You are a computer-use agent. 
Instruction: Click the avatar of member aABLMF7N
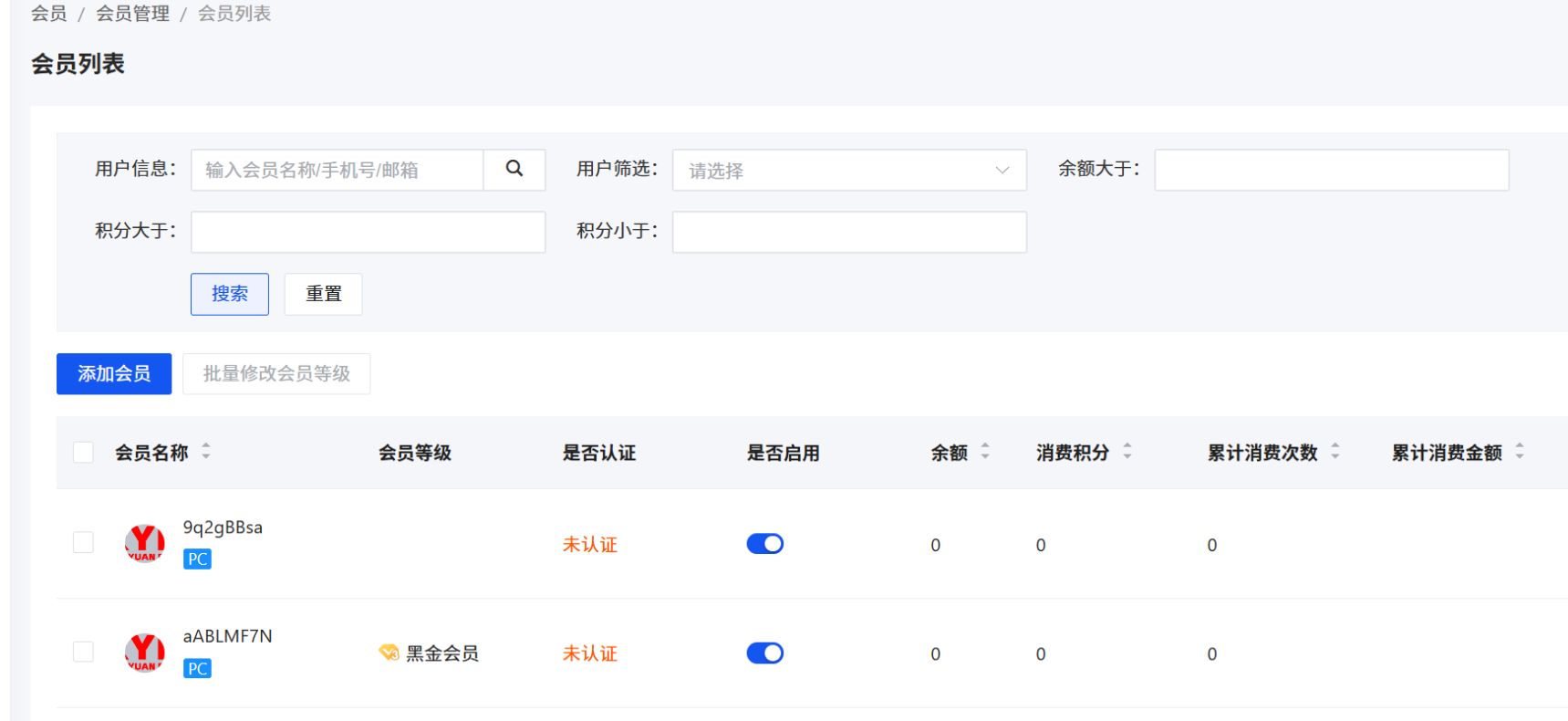click(x=144, y=653)
